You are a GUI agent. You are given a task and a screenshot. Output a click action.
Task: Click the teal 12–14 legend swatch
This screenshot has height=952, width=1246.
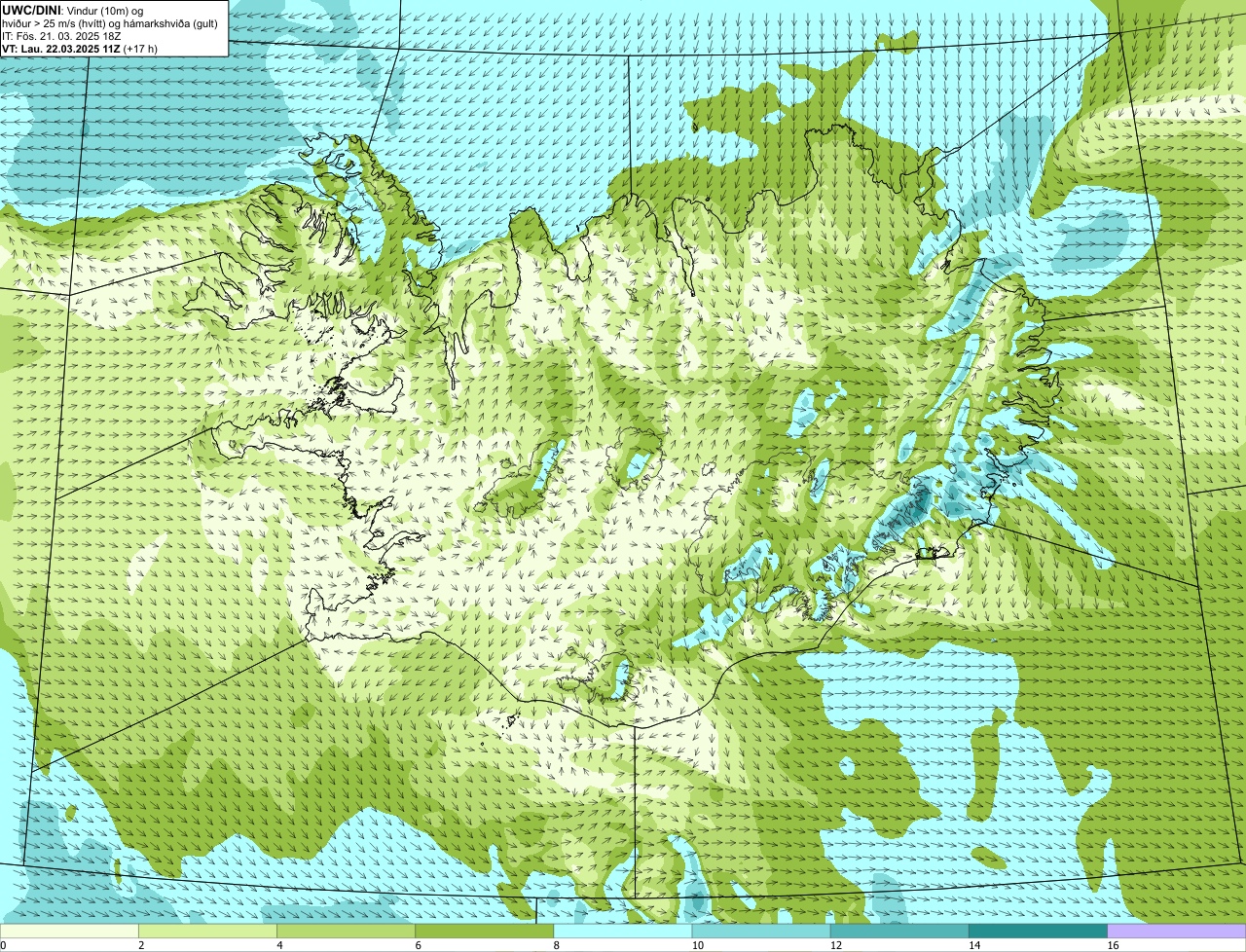pyautogui.click(x=899, y=932)
